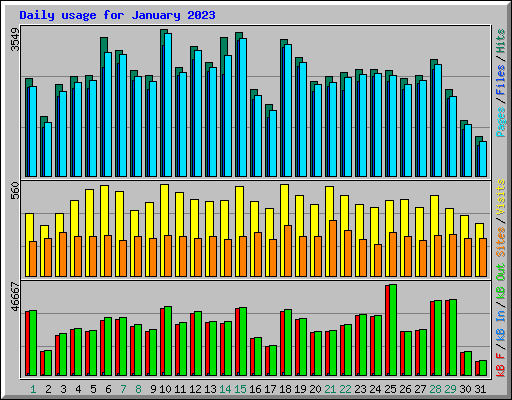Click the green kB Out bar for day 17

tap(273, 361)
